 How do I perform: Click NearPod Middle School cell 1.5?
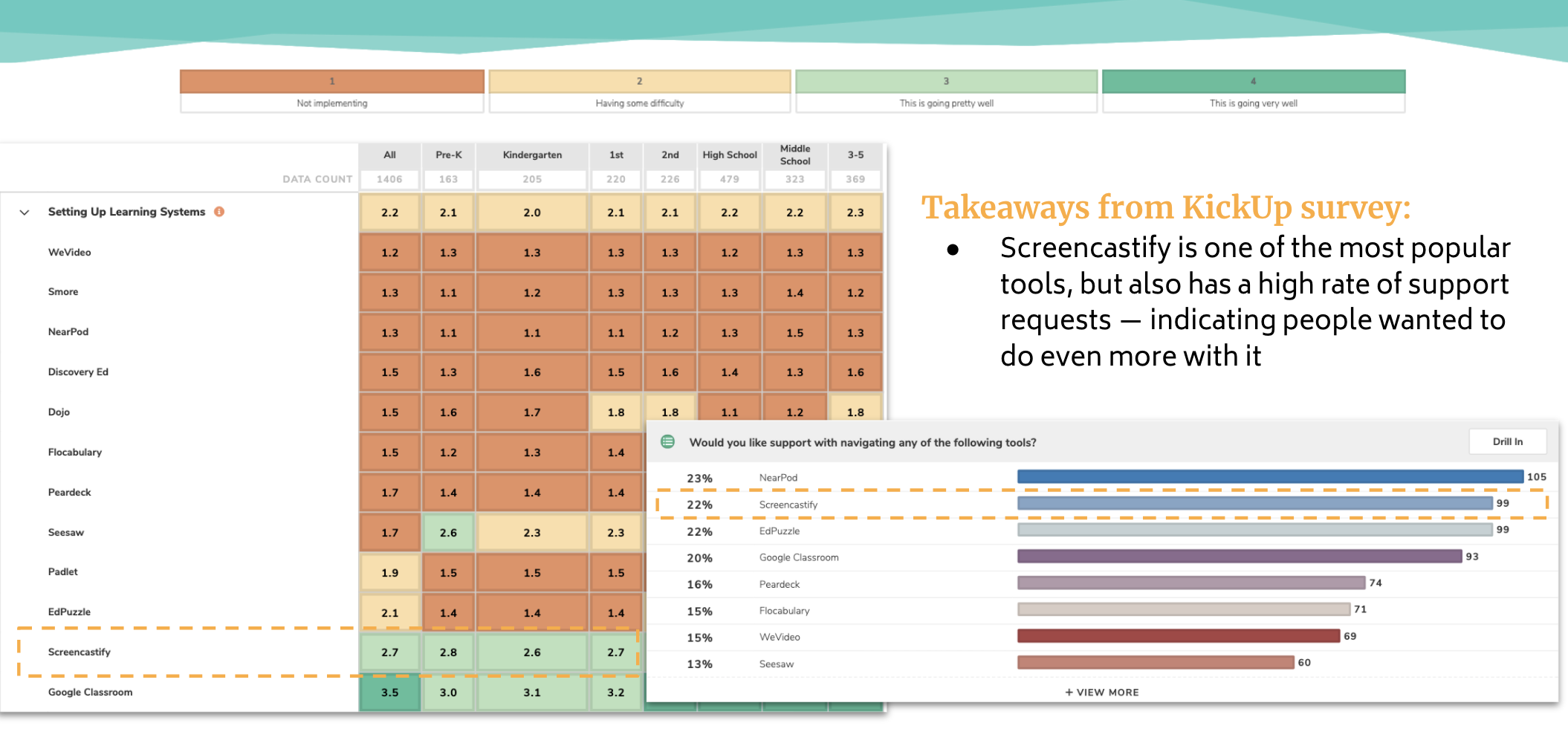click(795, 333)
